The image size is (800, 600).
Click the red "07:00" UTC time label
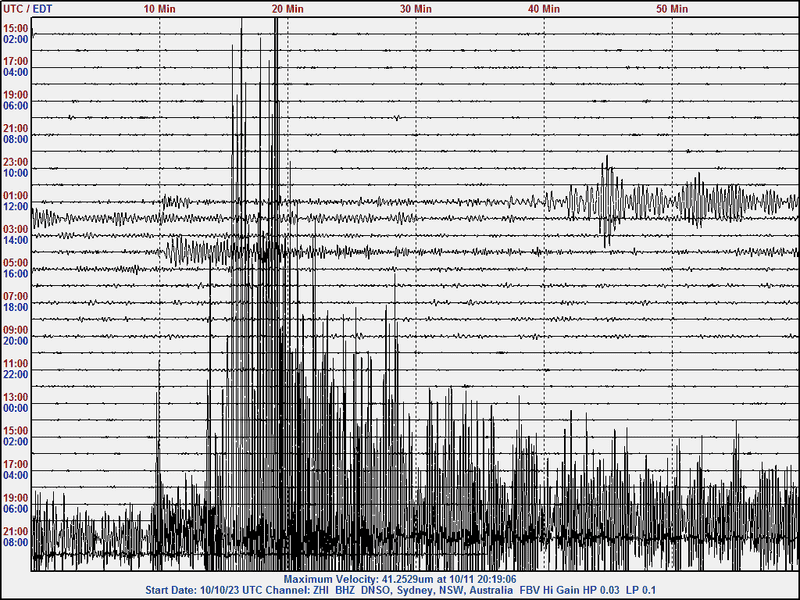pos(16,296)
